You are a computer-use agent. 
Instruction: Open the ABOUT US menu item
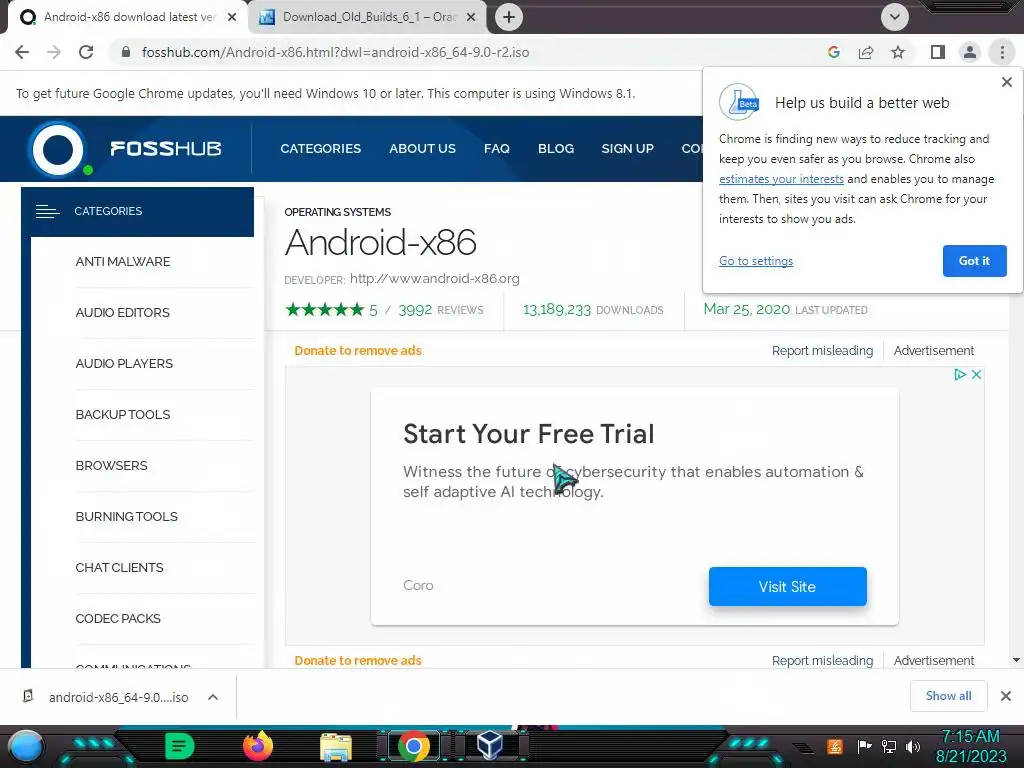click(x=423, y=149)
